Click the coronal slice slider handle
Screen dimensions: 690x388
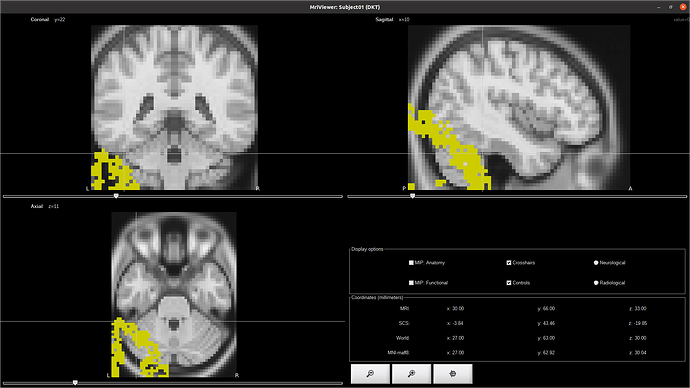click(116, 196)
